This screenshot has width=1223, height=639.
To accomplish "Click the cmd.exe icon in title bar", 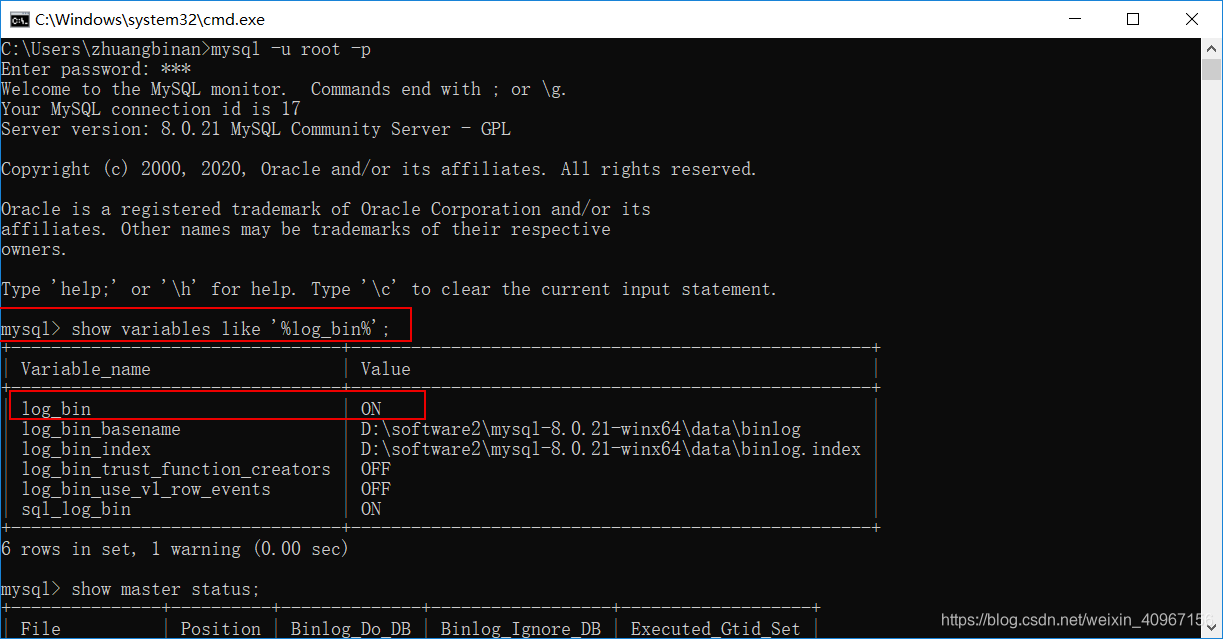I will point(17,18).
